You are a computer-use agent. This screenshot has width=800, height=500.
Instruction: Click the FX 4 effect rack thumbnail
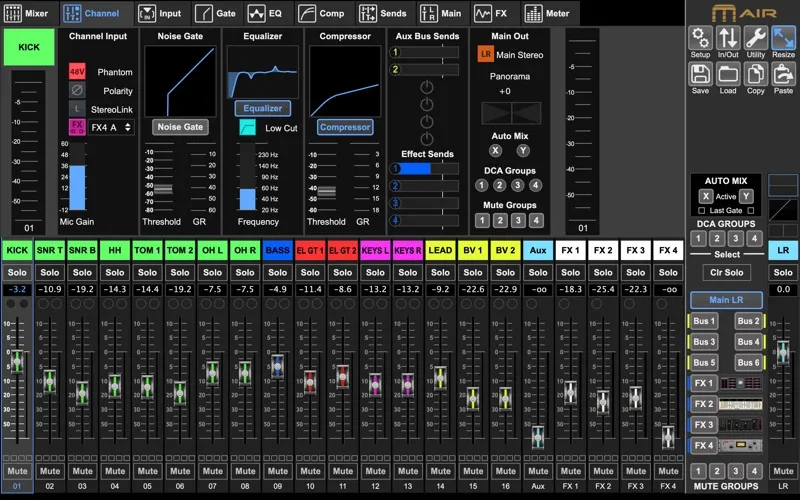tap(740, 445)
